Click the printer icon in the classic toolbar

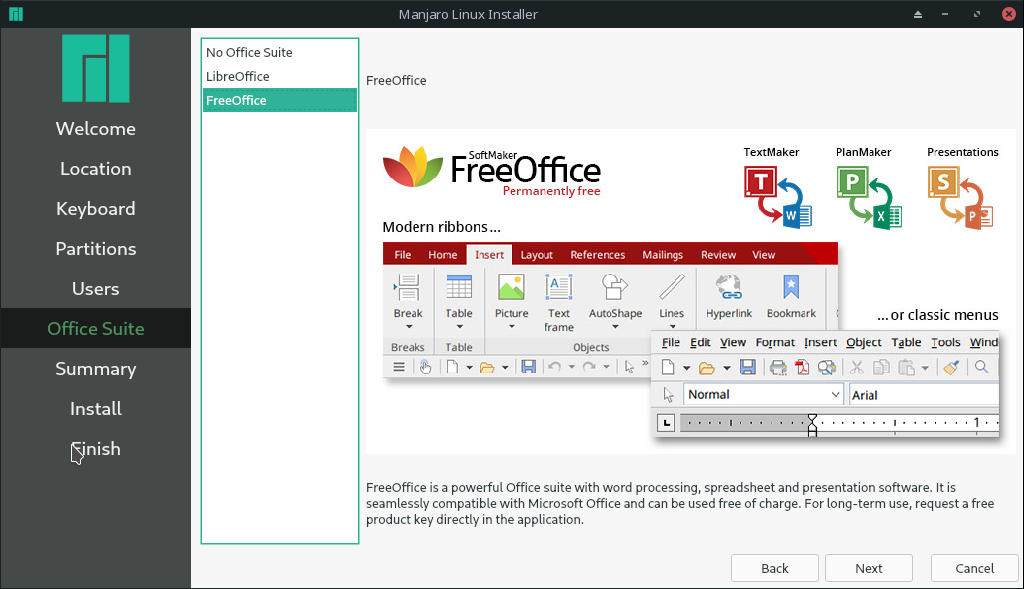778,368
